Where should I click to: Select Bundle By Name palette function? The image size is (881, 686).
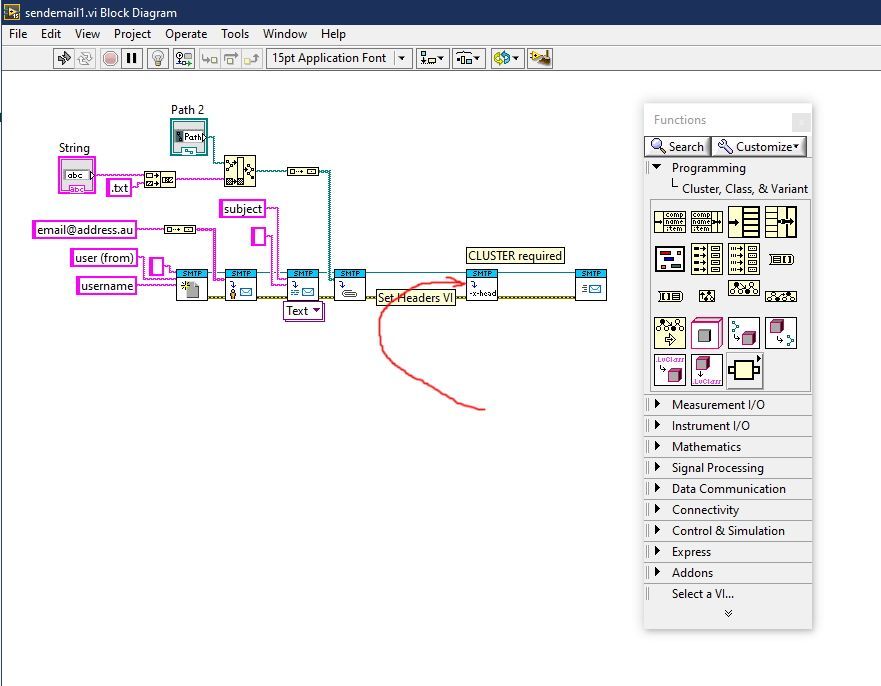(707, 222)
